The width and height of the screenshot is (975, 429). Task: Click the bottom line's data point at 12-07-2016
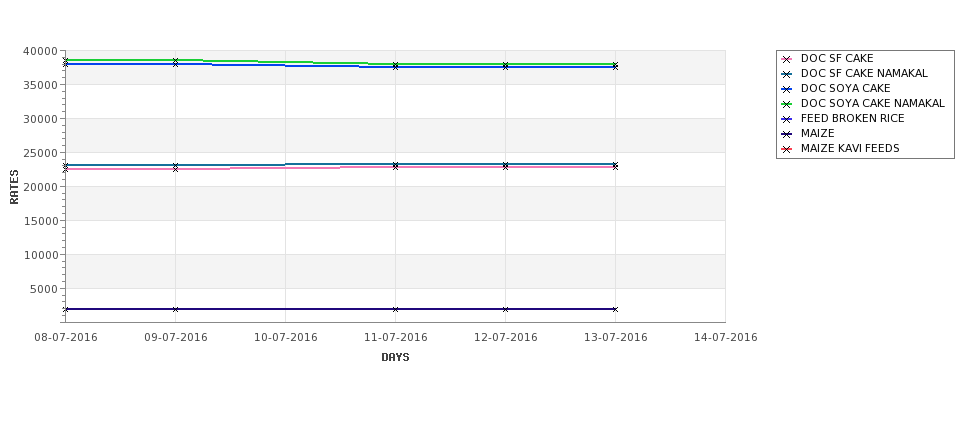(506, 309)
